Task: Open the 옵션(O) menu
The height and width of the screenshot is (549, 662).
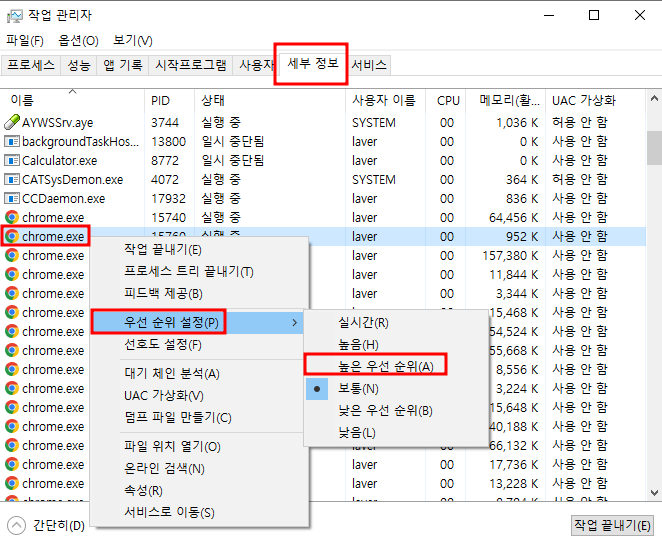Action: (x=78, y=41)
